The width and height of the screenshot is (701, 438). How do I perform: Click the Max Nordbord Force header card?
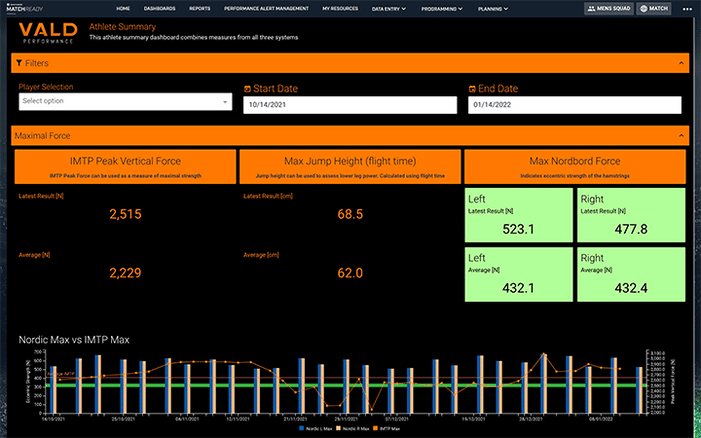click(x=575, y=167)
